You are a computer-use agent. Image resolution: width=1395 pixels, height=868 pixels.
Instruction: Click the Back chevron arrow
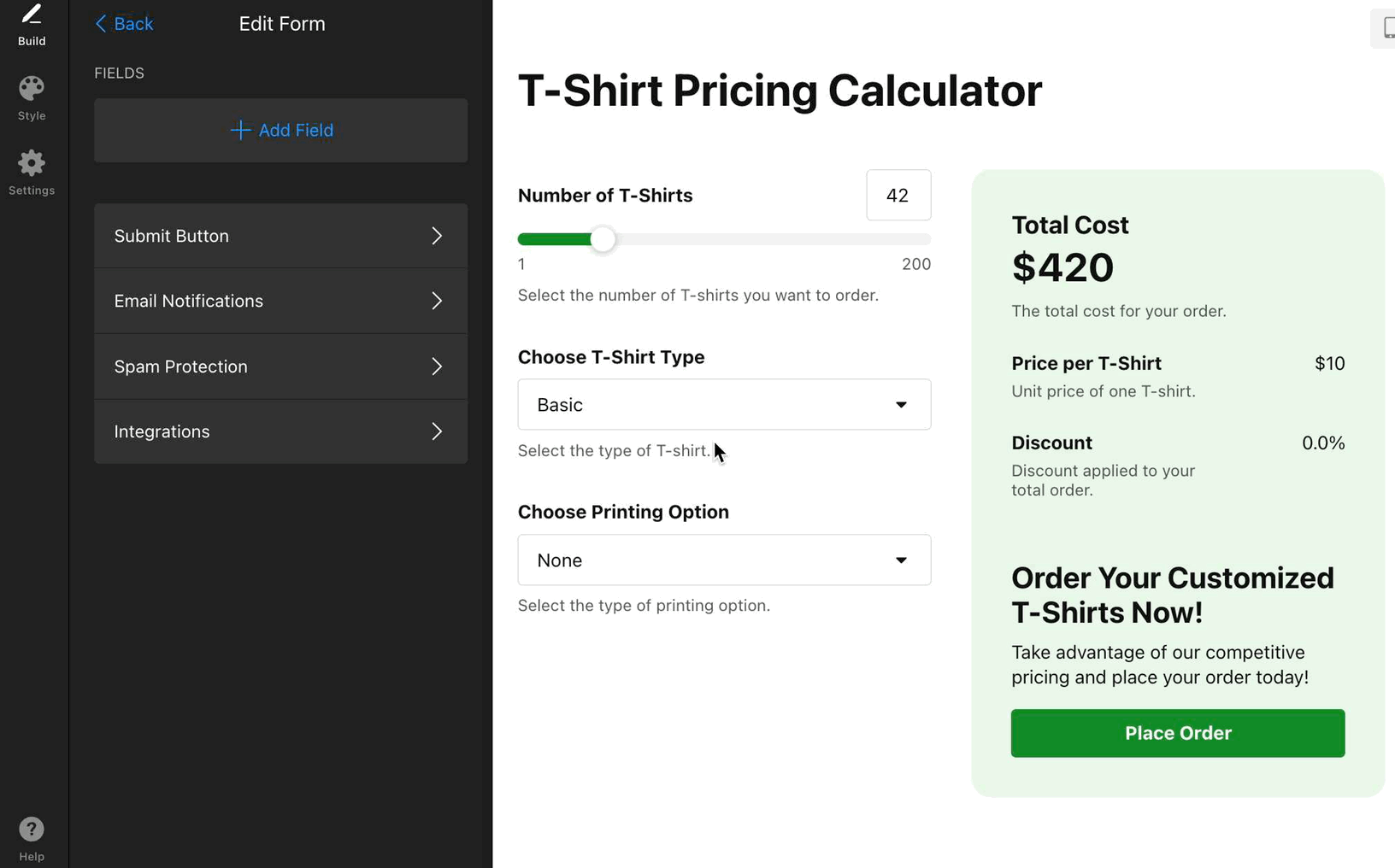point(101,24)
